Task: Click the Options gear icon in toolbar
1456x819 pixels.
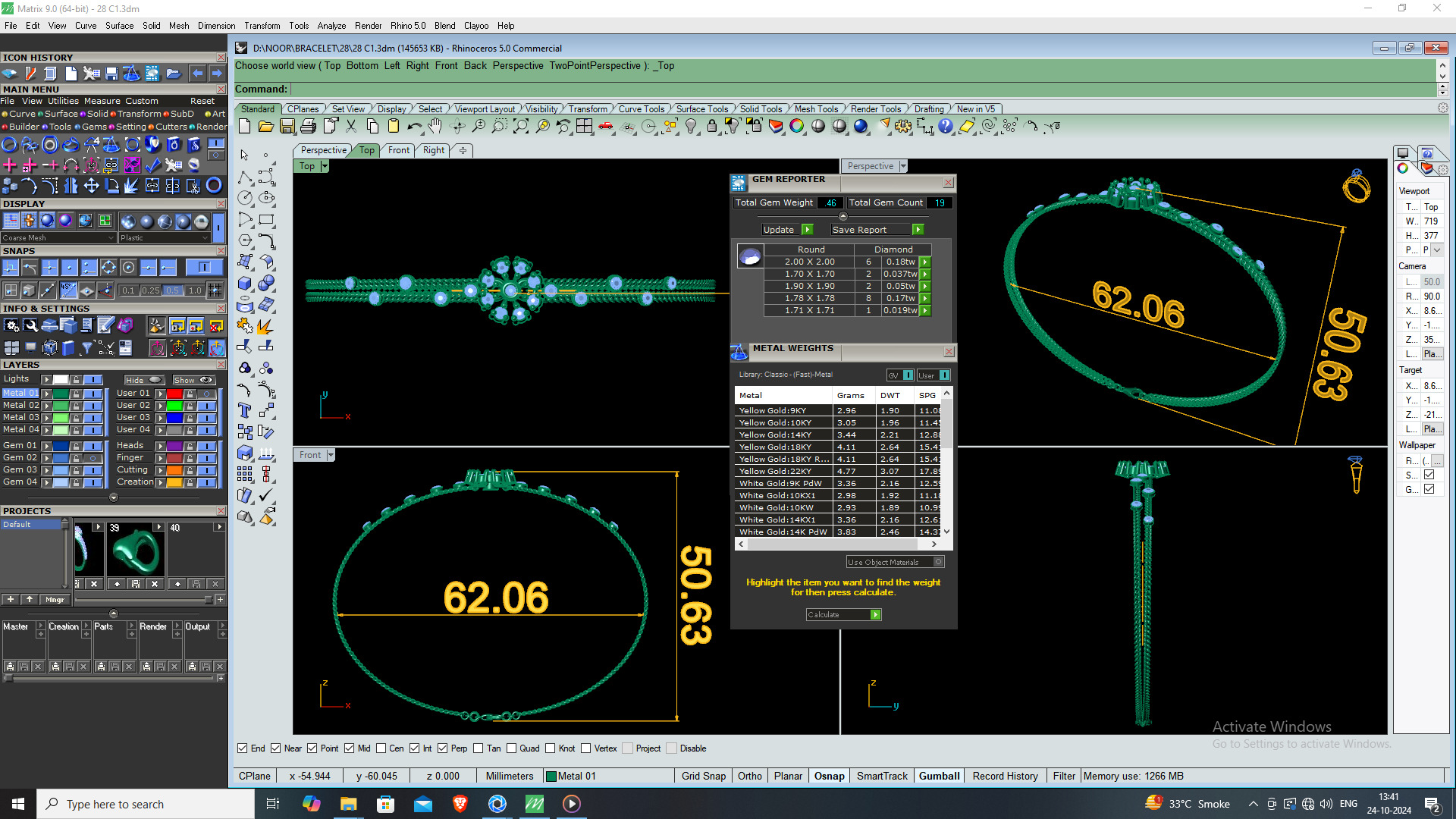Action: pyautogui.click(x=902, y=127)
